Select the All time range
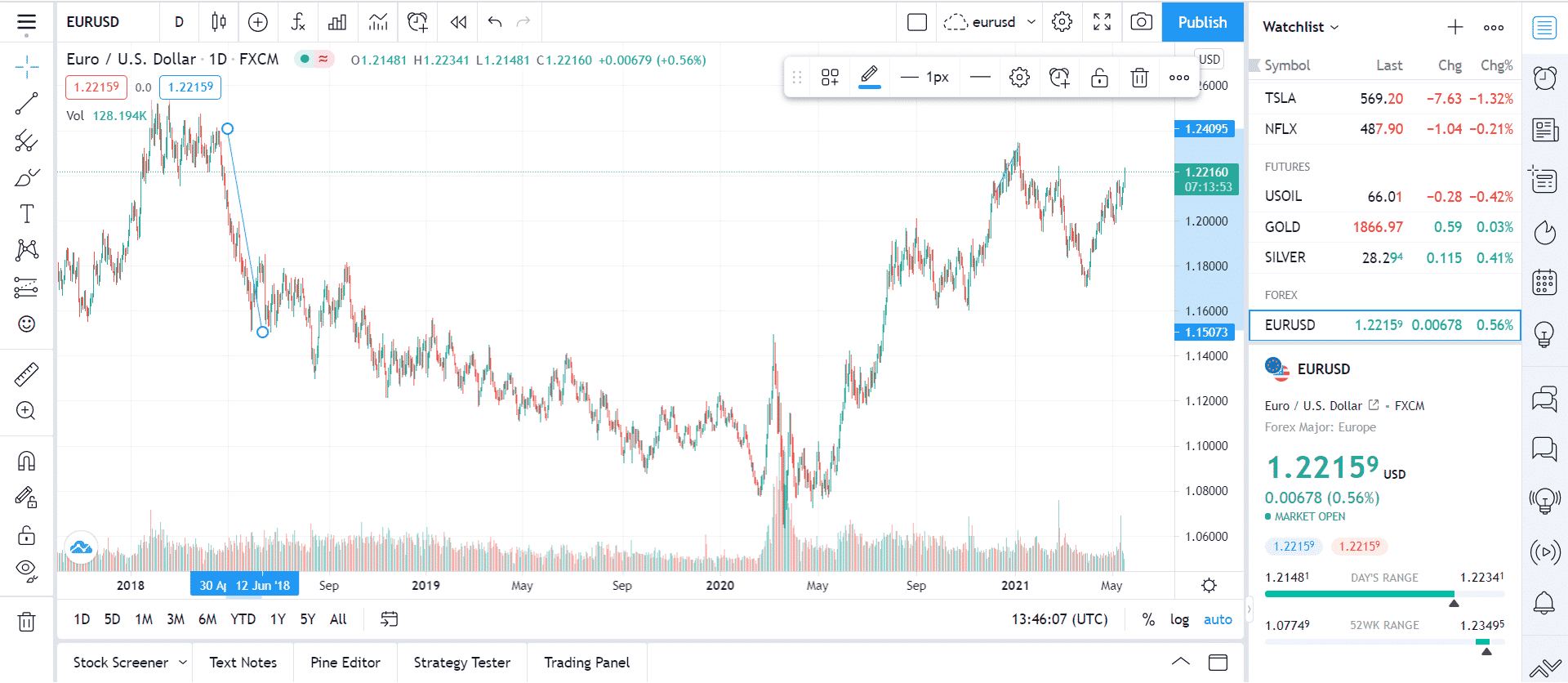Screen dimensions: 1568x683 click(x=338, y=619)
